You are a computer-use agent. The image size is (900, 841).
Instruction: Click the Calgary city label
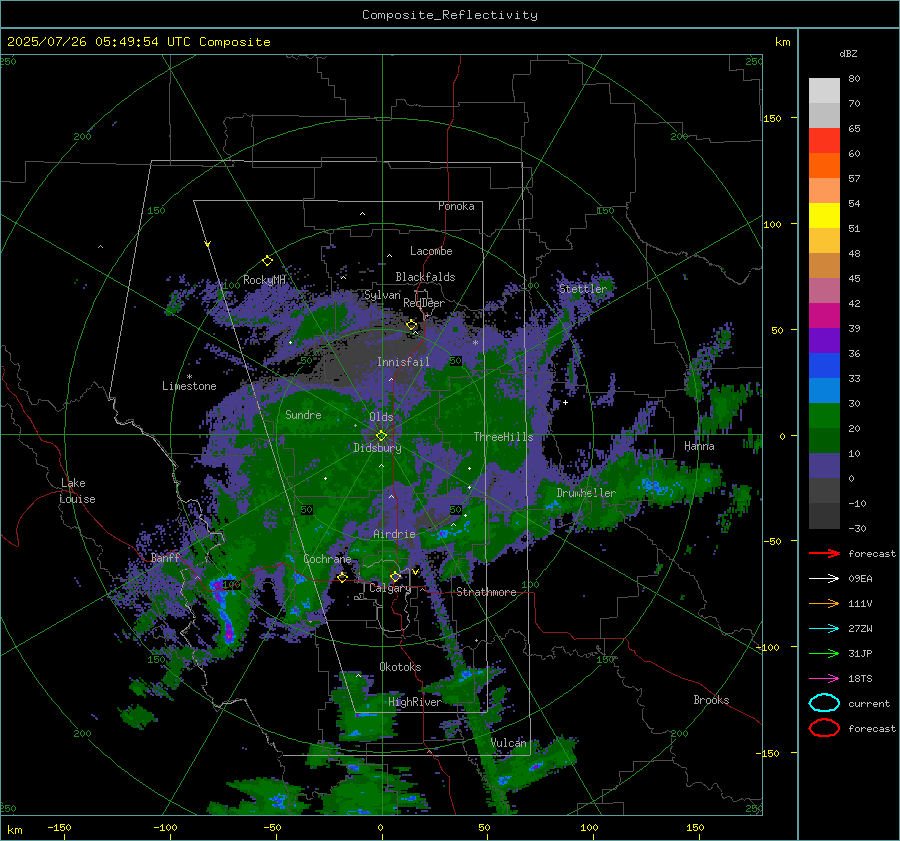(390, 588)
